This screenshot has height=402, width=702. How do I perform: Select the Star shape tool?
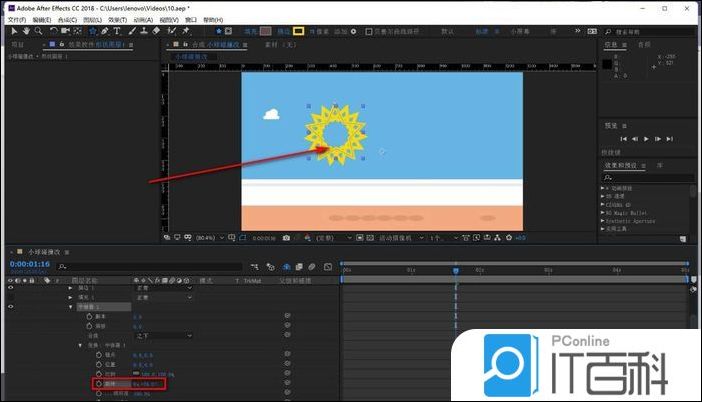click(x=93, y=31)
